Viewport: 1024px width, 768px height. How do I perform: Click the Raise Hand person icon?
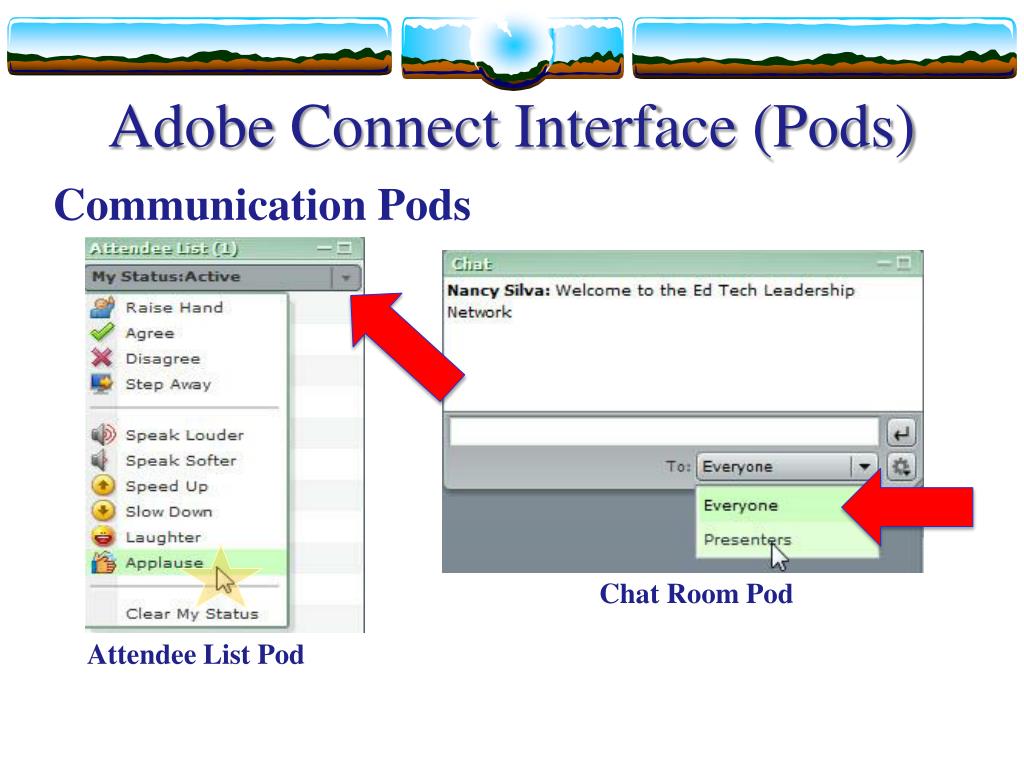103,307
